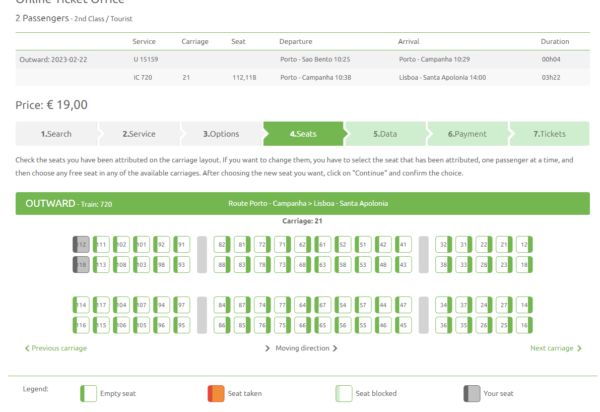Pick seat 88
This screenshot has width=600, height=412.
(222, 265)
